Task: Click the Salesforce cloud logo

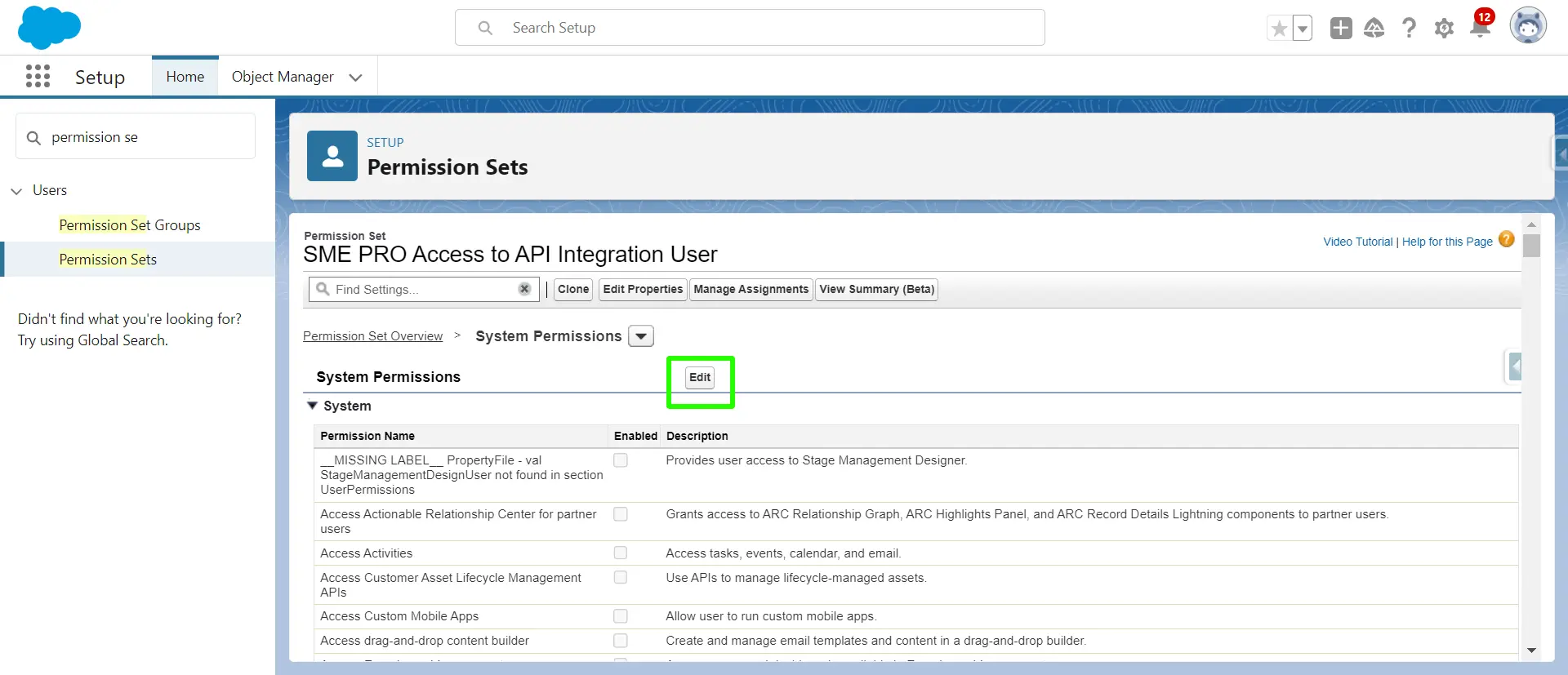Action: 49,27
